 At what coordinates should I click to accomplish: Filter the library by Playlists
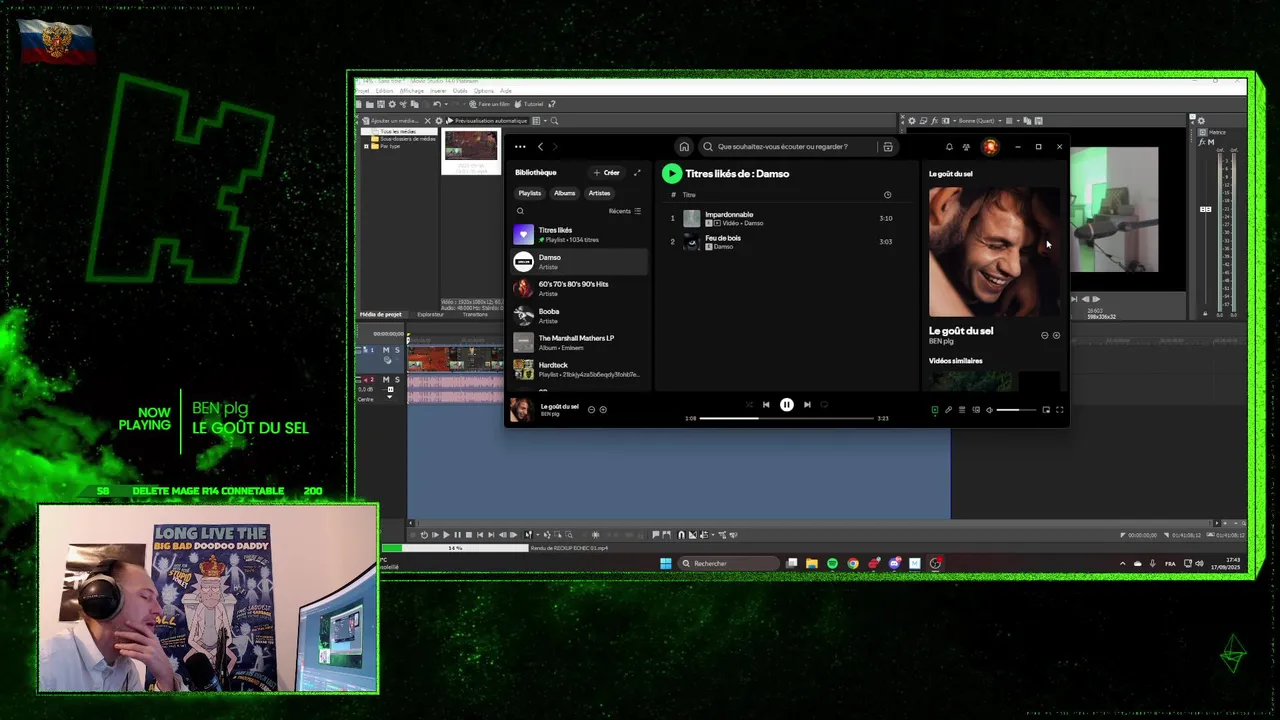point(530,193)
